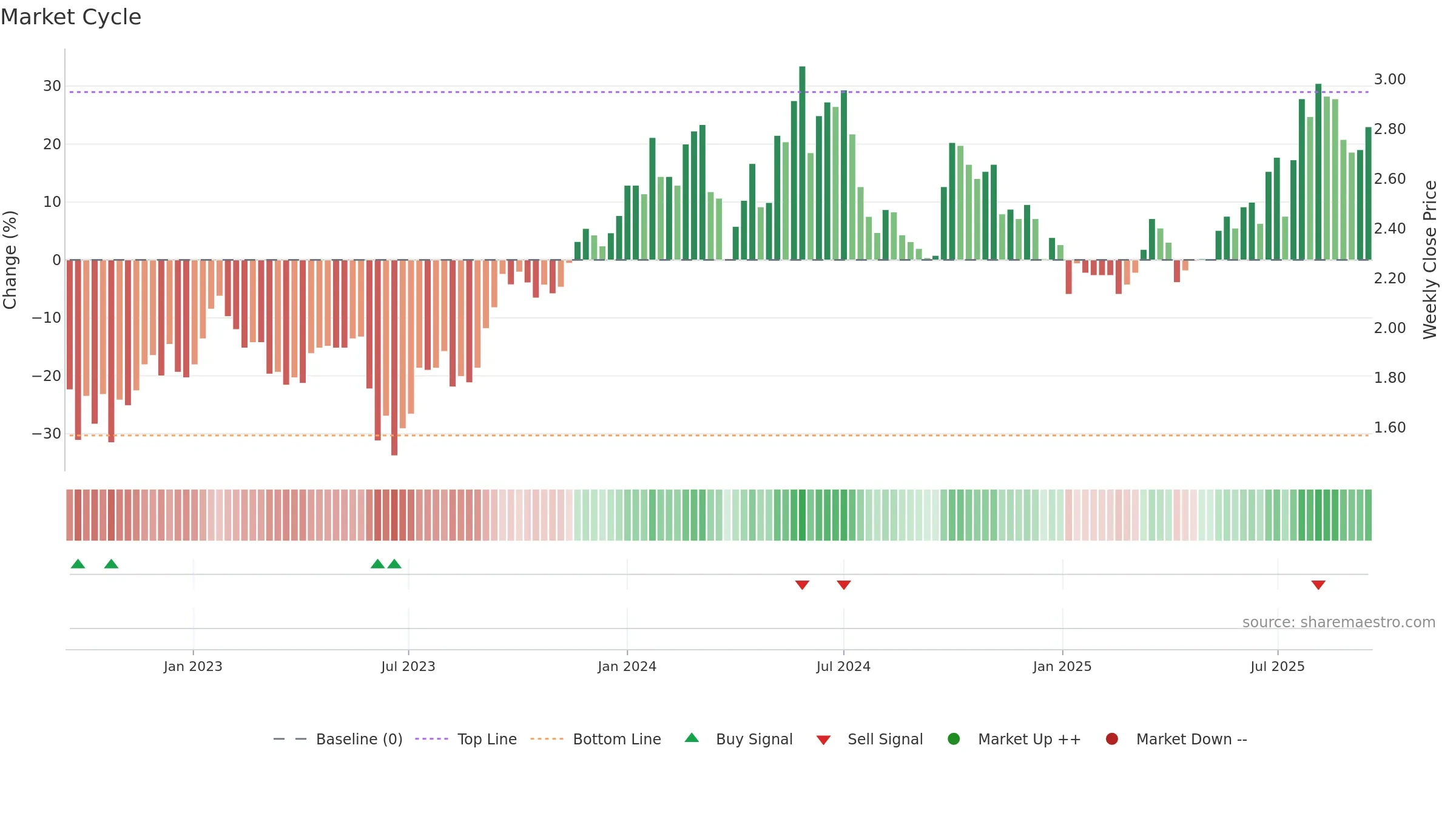Image resolution: width=1456 pixels, height=819 pixels.
Task: Toggle the Buy Signal legend entry
Action: [738, 739]
